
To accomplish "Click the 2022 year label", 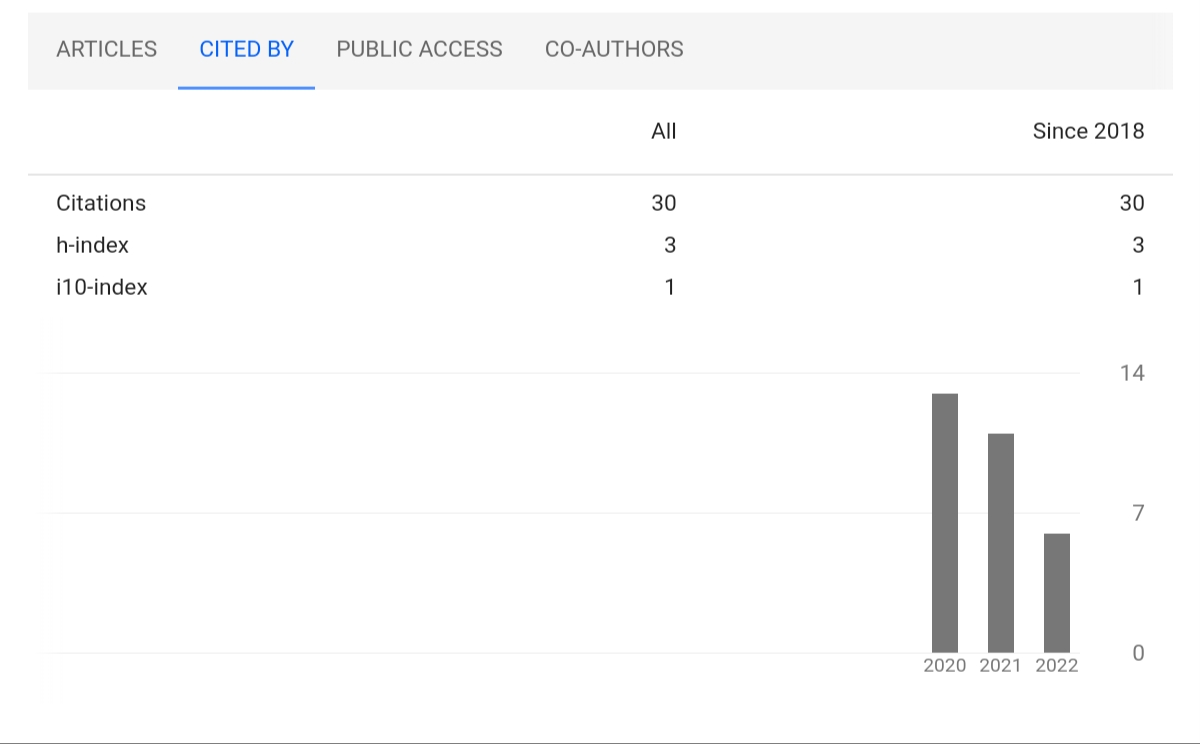I will point(1057,666).
